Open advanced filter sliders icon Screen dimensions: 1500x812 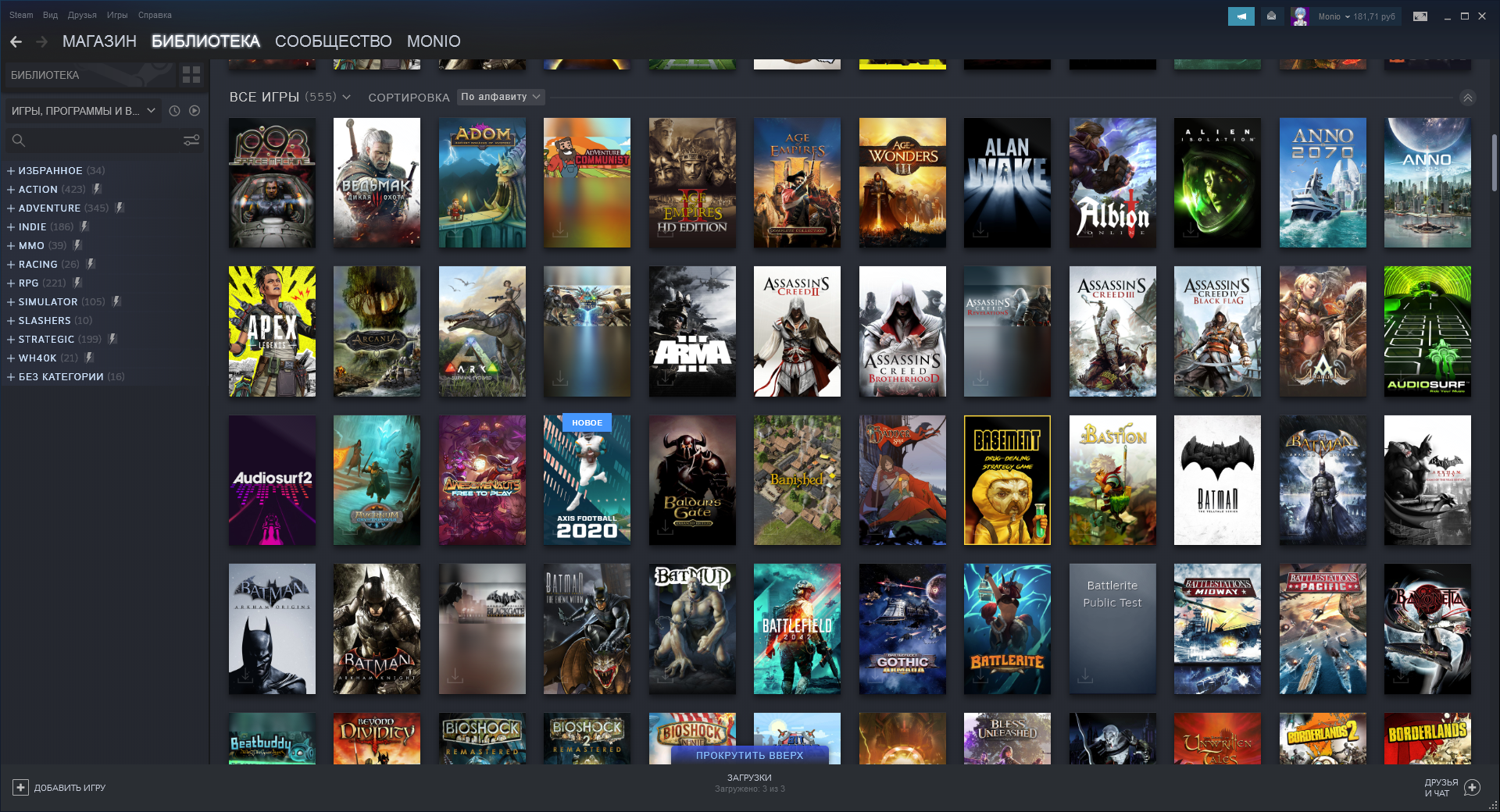point(191,141)
